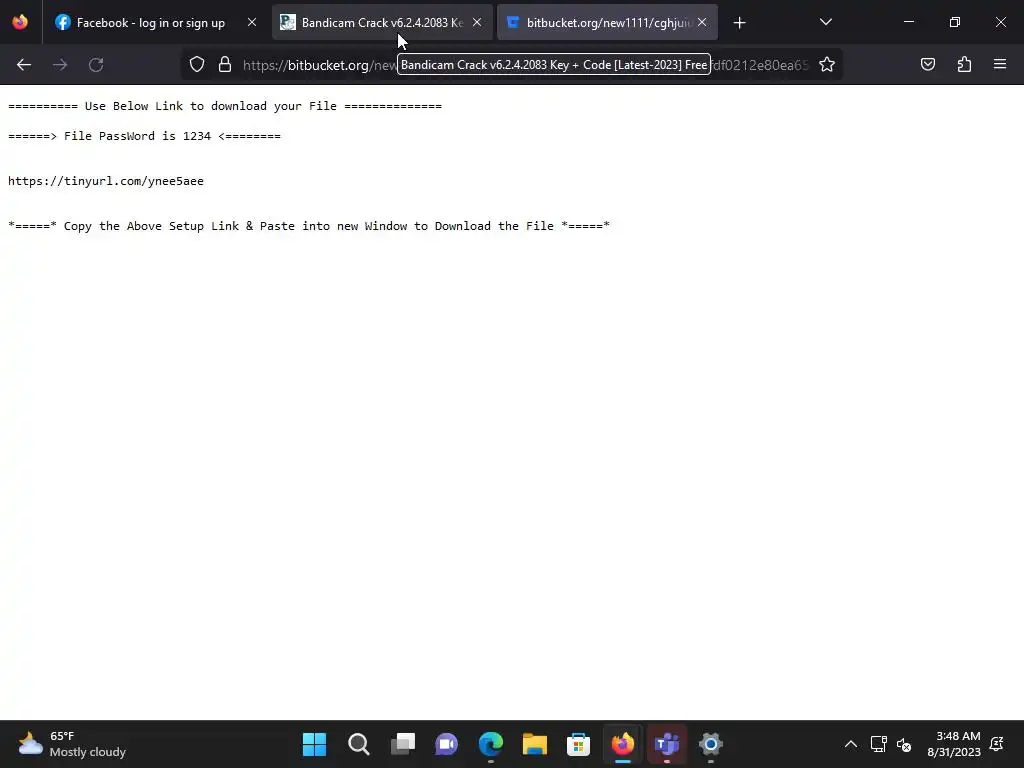Click 'Copy the Above Setup Link' line

tap(309, 226)
